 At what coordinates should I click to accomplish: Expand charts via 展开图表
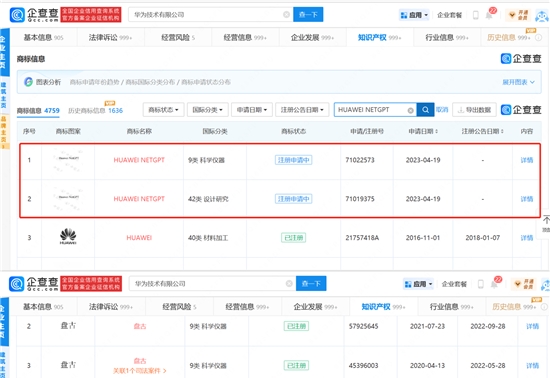tap(518, 82)
